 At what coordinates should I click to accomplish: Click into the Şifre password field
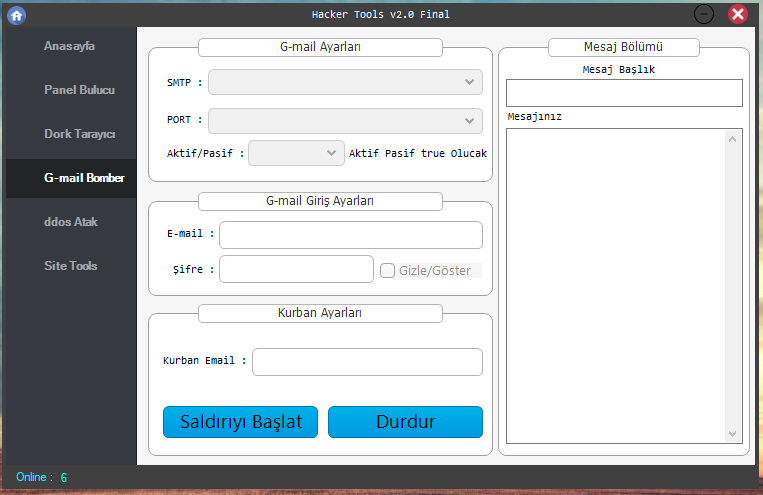(296, 269)
